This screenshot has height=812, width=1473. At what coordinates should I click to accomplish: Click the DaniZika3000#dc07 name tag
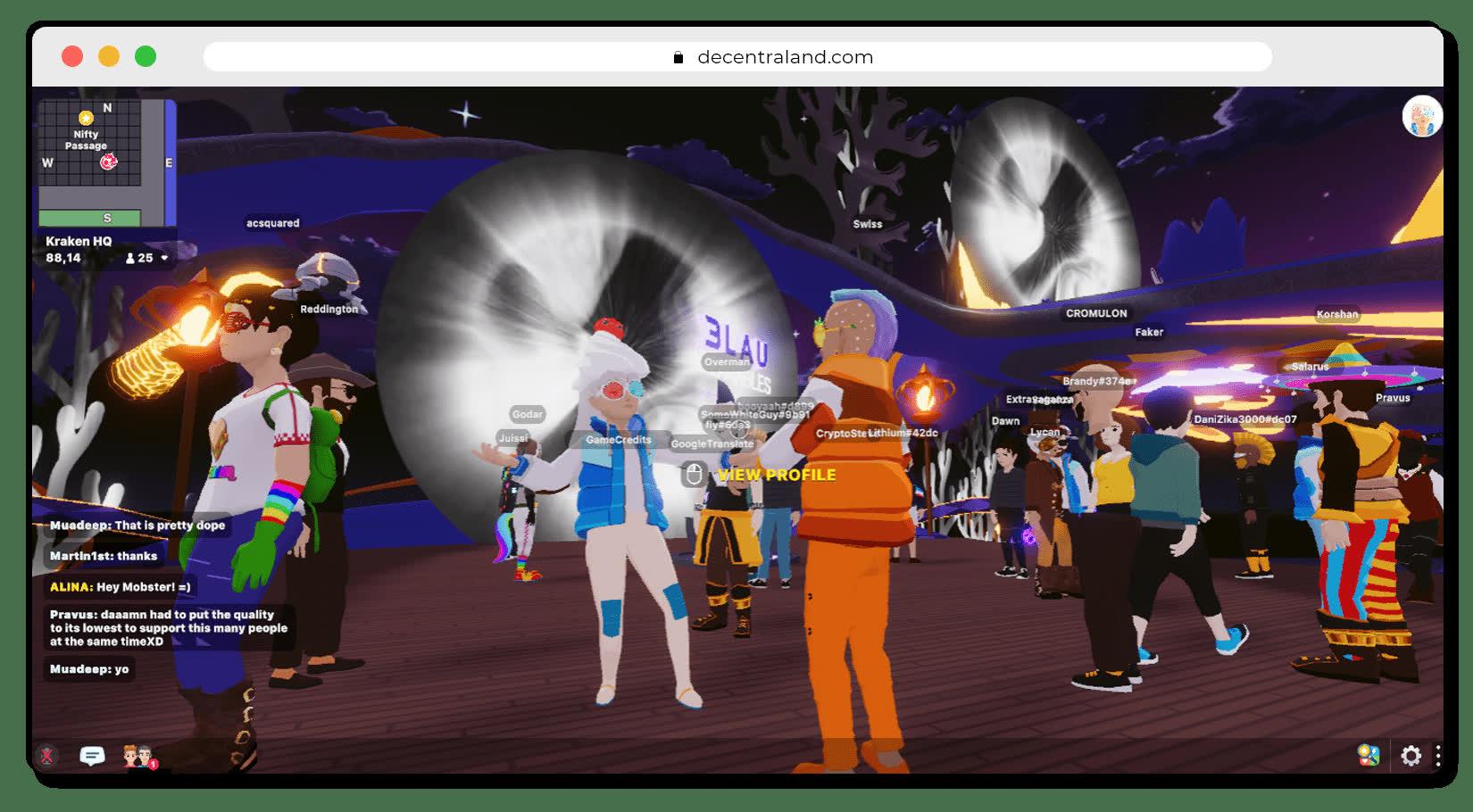tap(1245, 418)
